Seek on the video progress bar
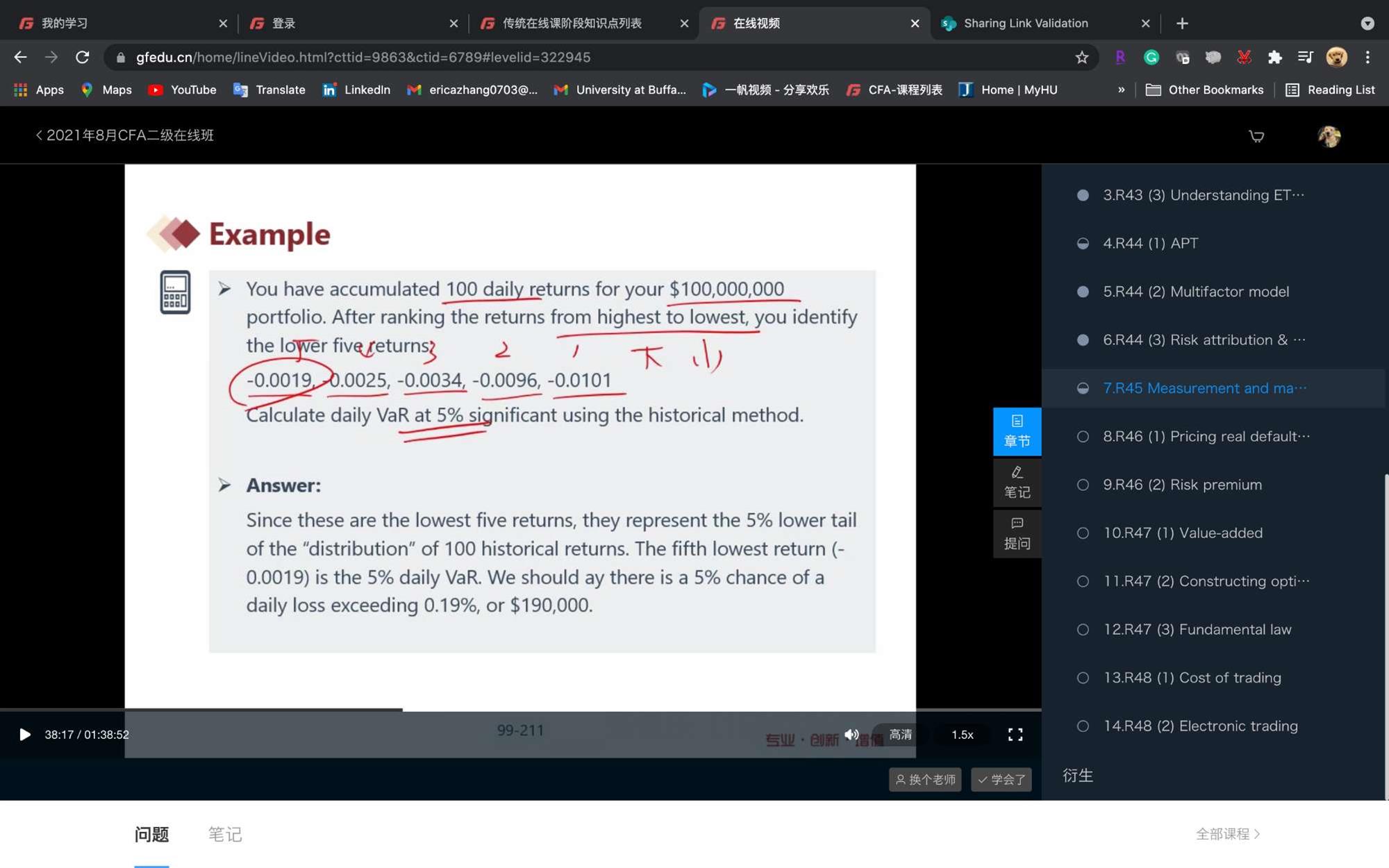The height and width of the screenshot is (868, 1389). click(521, 710)
